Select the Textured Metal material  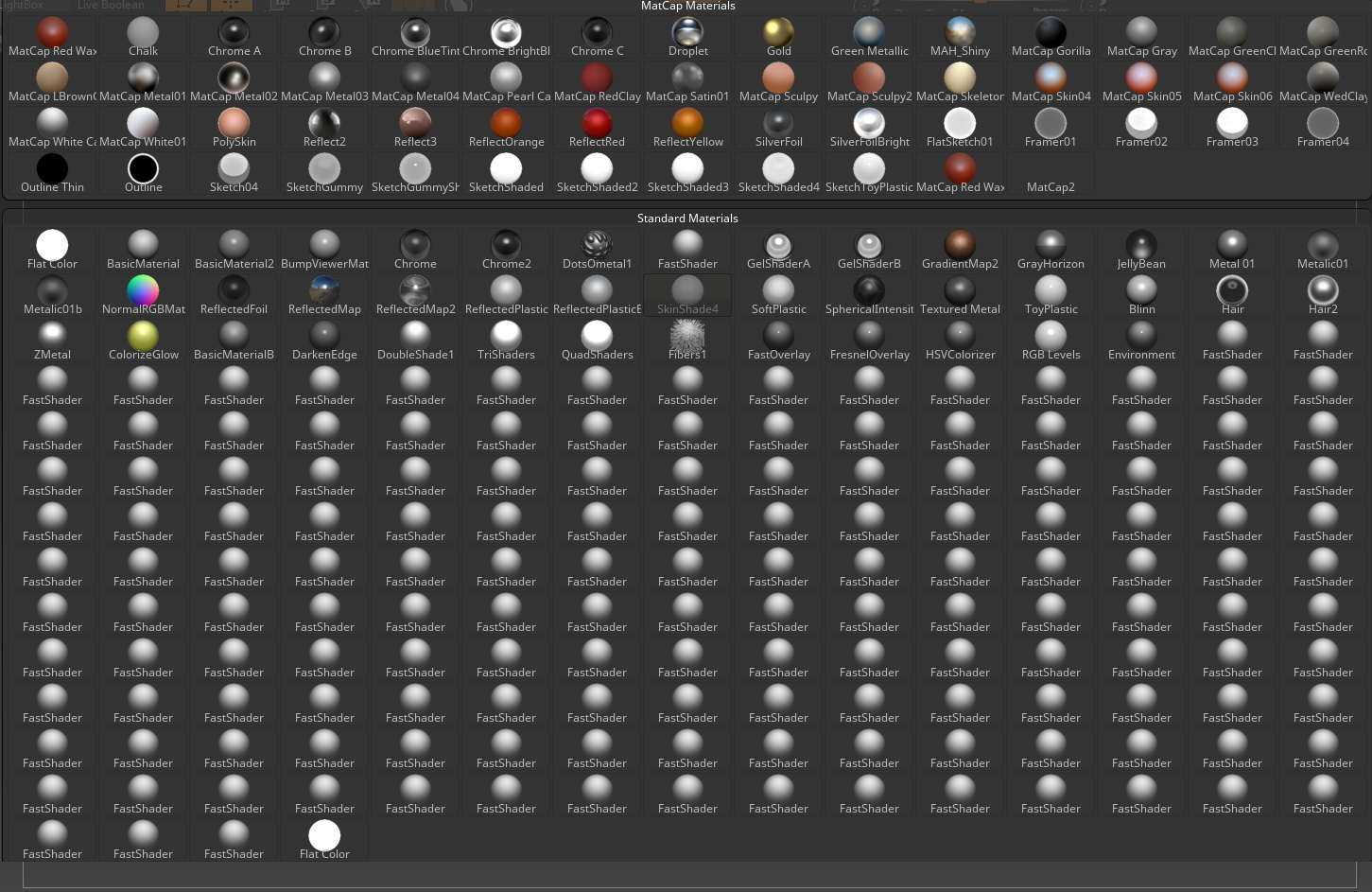click(x=960, y=295)
